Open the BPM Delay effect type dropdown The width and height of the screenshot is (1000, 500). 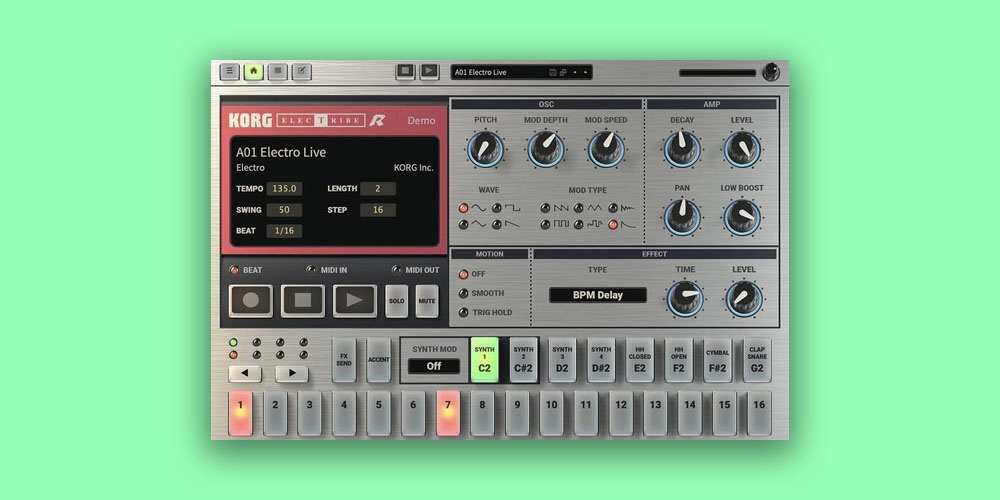(x=597, y=295)
